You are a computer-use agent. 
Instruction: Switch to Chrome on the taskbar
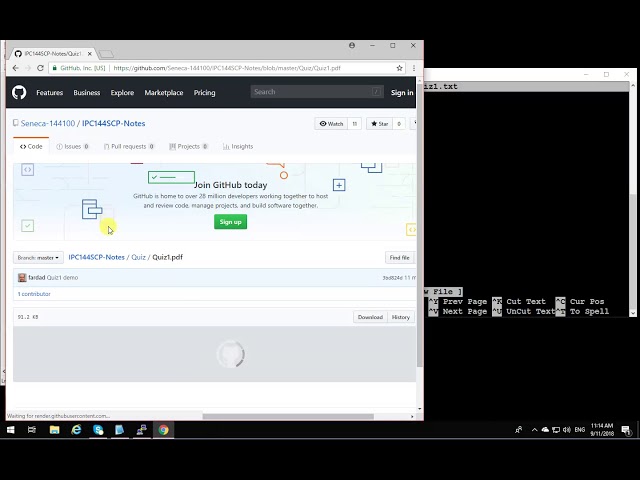pos(164,430)
